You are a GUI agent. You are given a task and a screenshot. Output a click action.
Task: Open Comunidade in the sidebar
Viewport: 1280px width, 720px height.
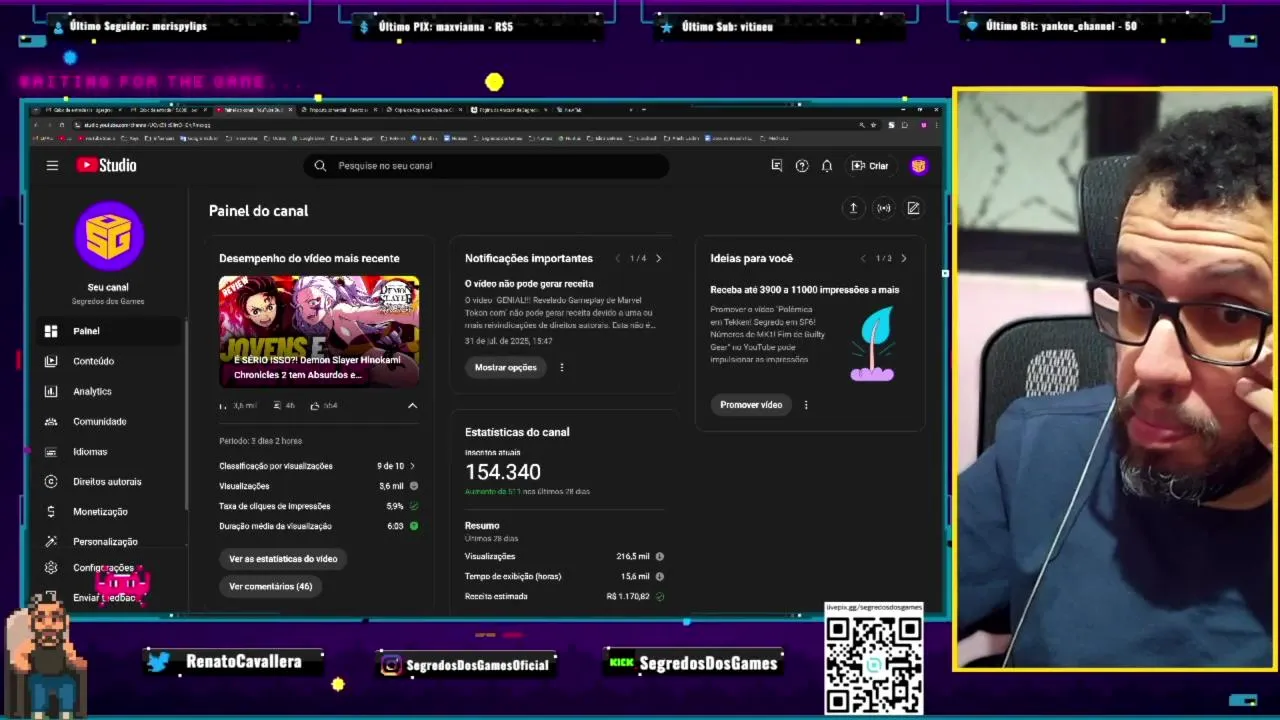[109, 421]
